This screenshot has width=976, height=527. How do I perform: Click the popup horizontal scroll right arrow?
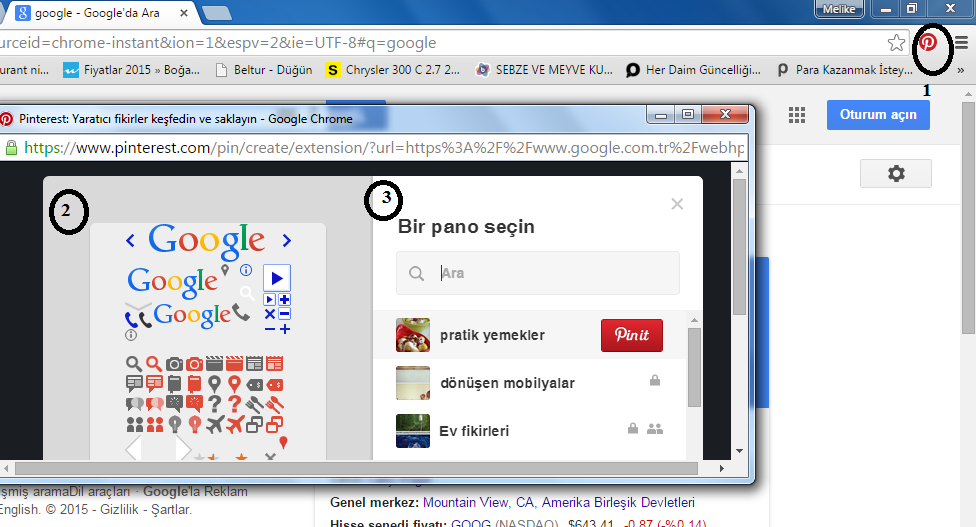pyautogui.click(x=721, y=469)
